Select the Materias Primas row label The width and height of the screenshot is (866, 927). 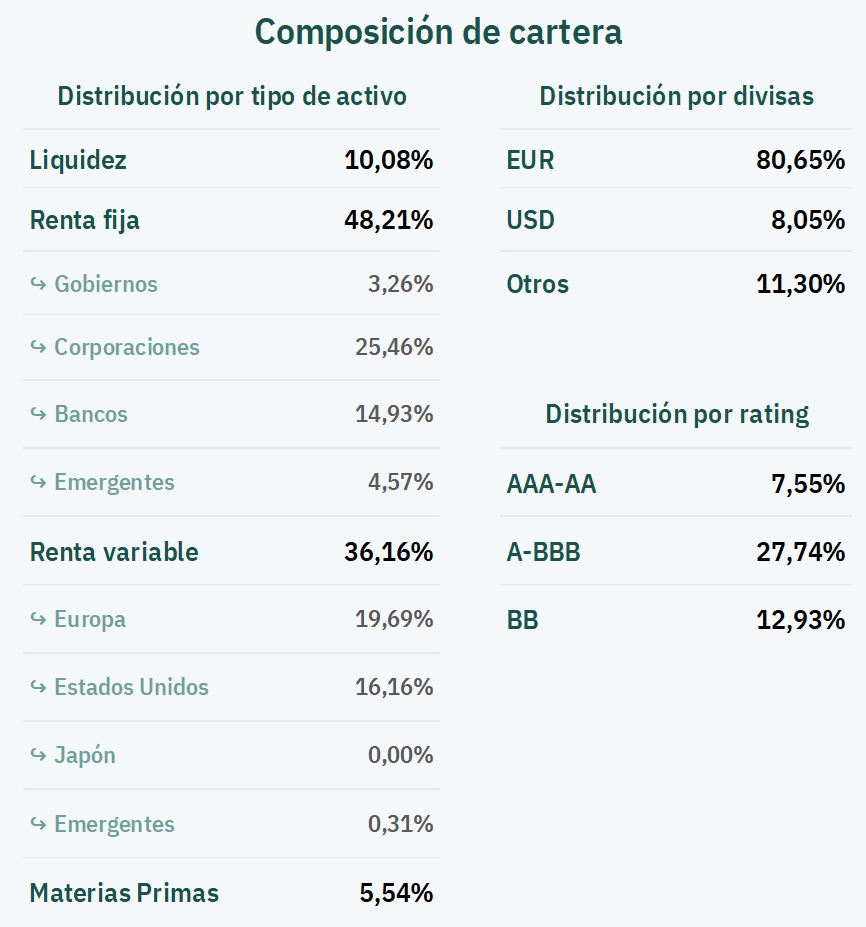[x=124, y=893]
